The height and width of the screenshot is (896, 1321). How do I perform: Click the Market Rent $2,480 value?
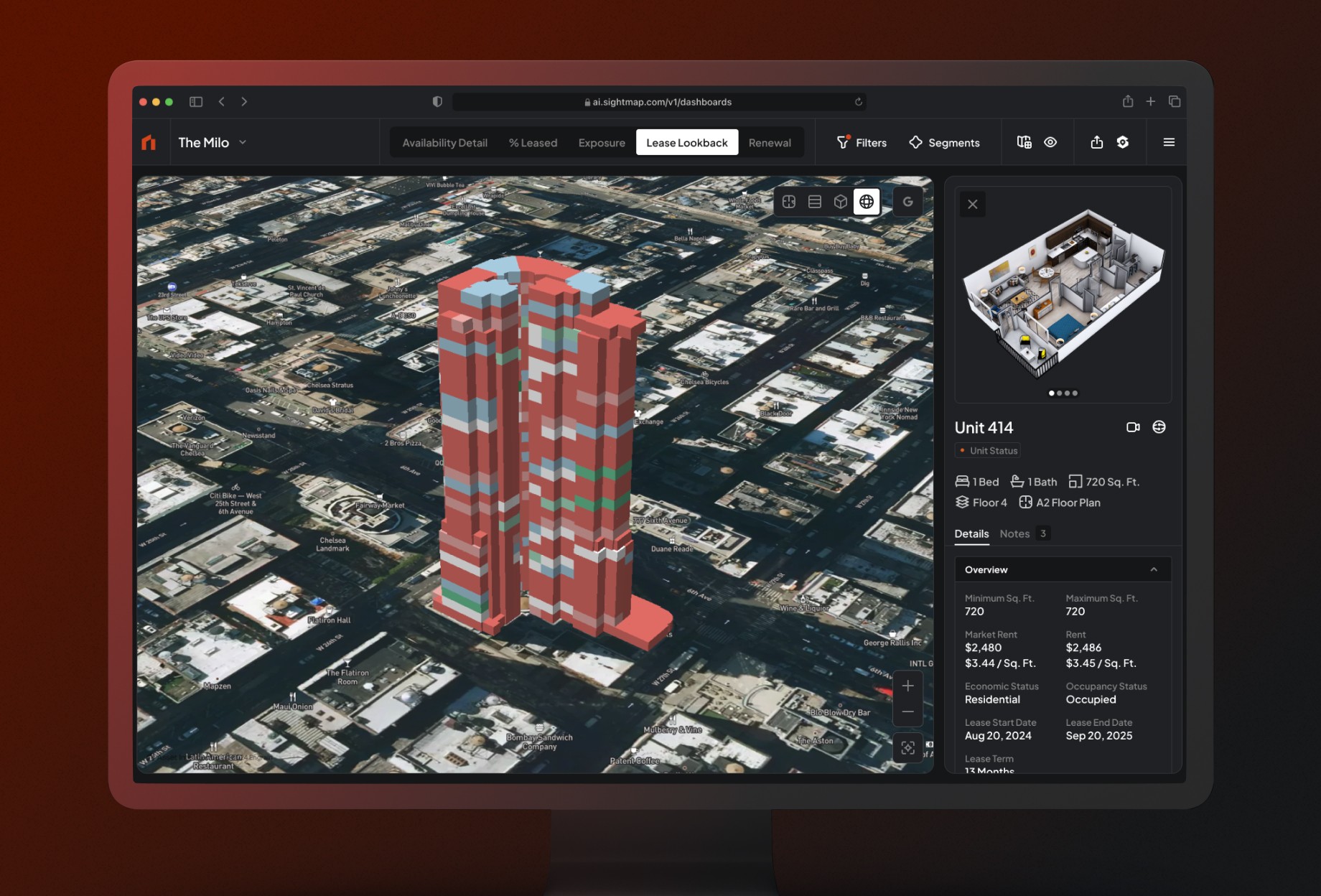[983, 648]
